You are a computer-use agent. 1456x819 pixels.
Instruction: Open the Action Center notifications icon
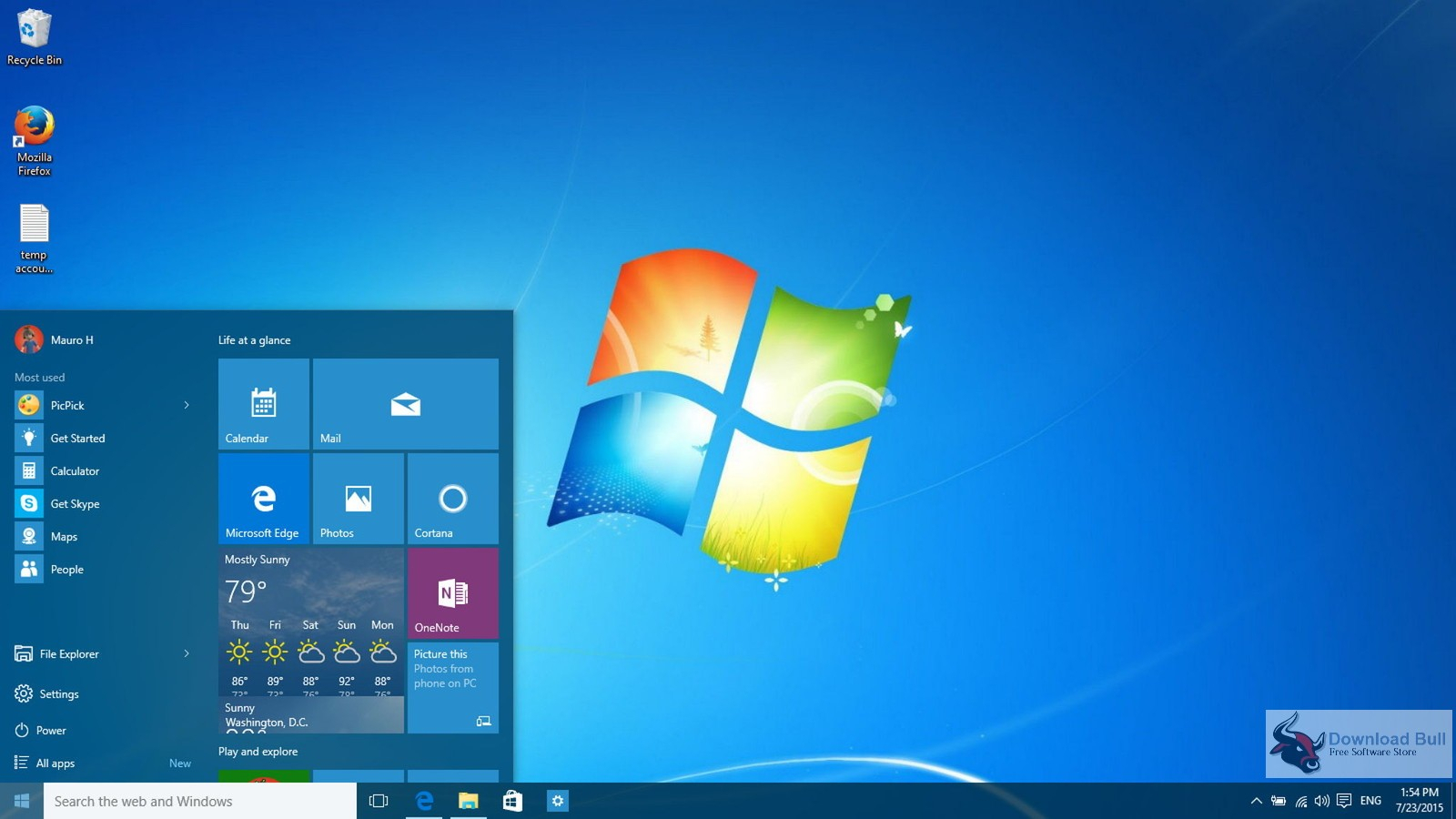click(1344, 801)
